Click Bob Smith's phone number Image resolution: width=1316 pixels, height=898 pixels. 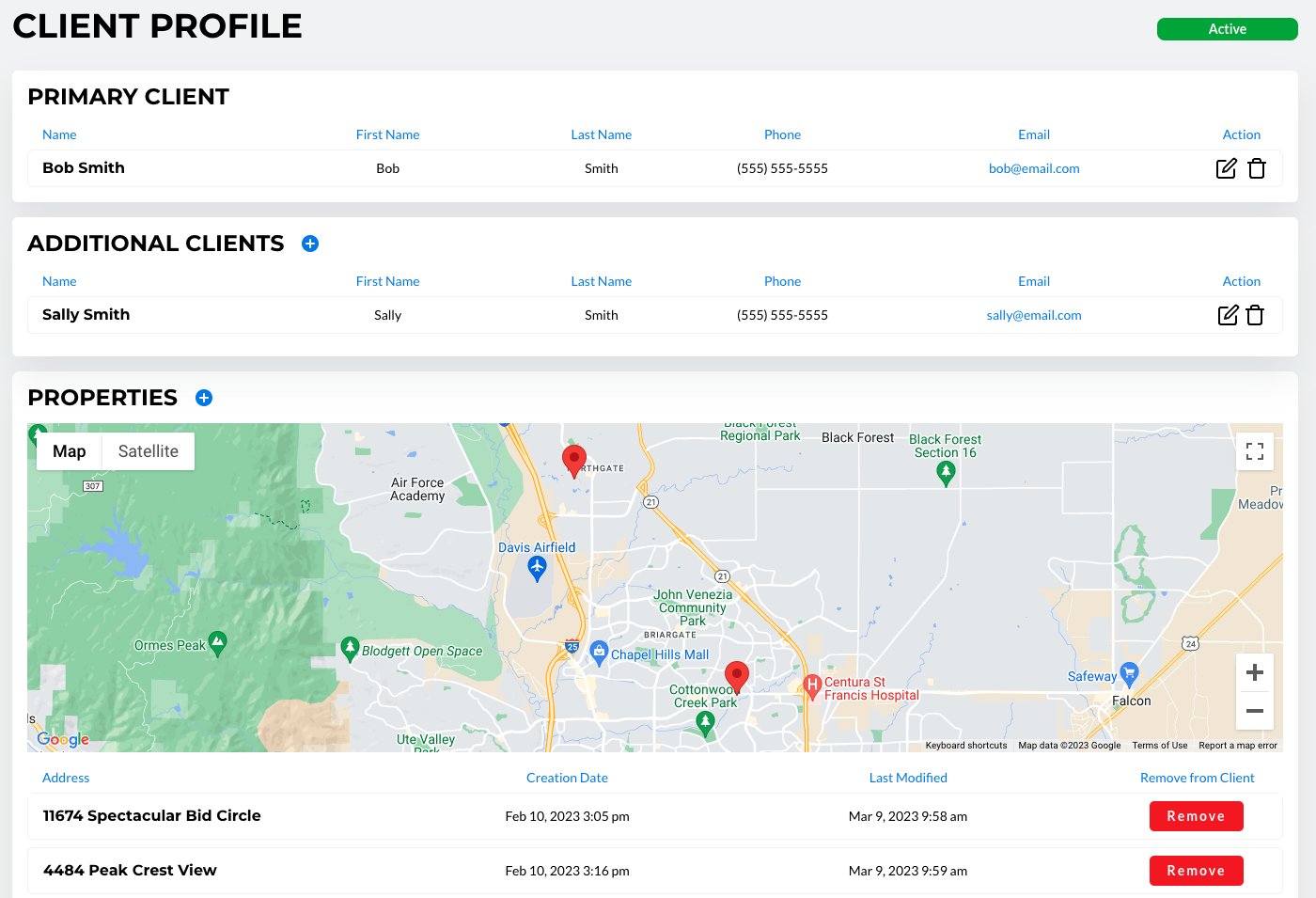782,168
